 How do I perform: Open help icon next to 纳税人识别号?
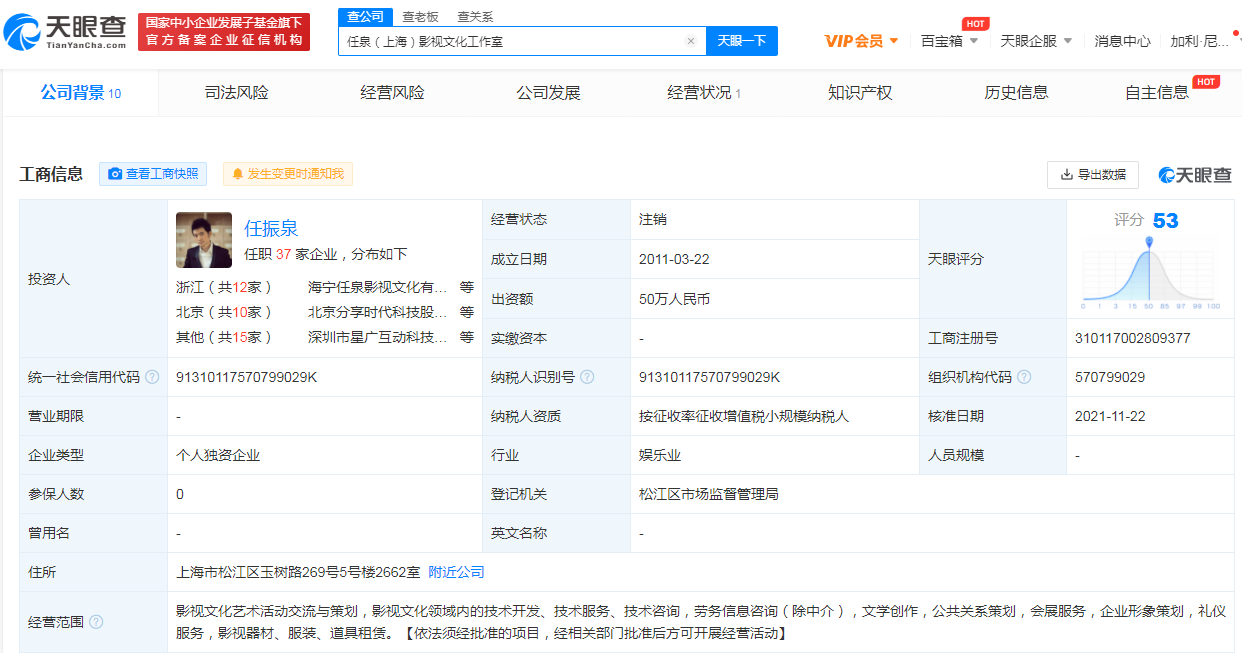click(x=587, y=377)
